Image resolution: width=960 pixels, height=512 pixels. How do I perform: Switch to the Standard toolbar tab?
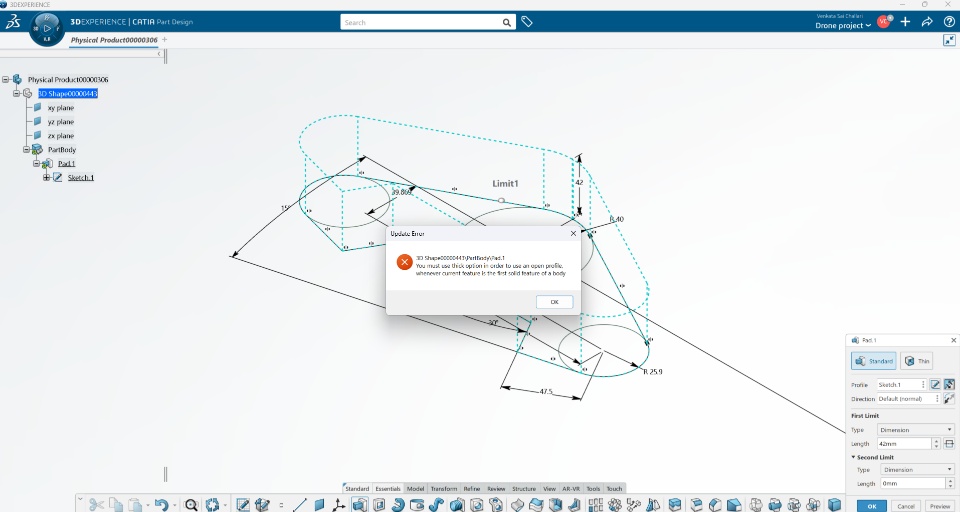(357, 489)
